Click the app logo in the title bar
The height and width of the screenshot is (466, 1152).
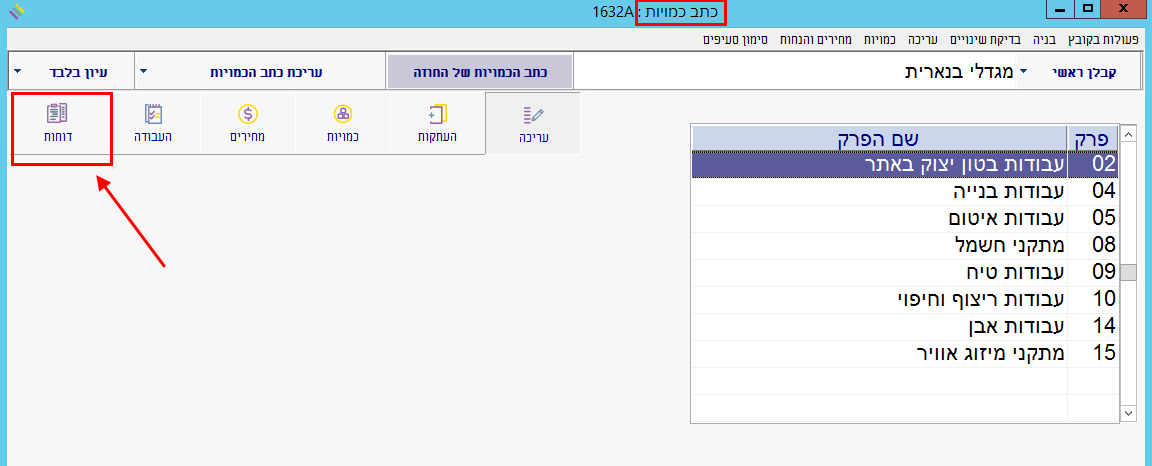coord(15,13)
